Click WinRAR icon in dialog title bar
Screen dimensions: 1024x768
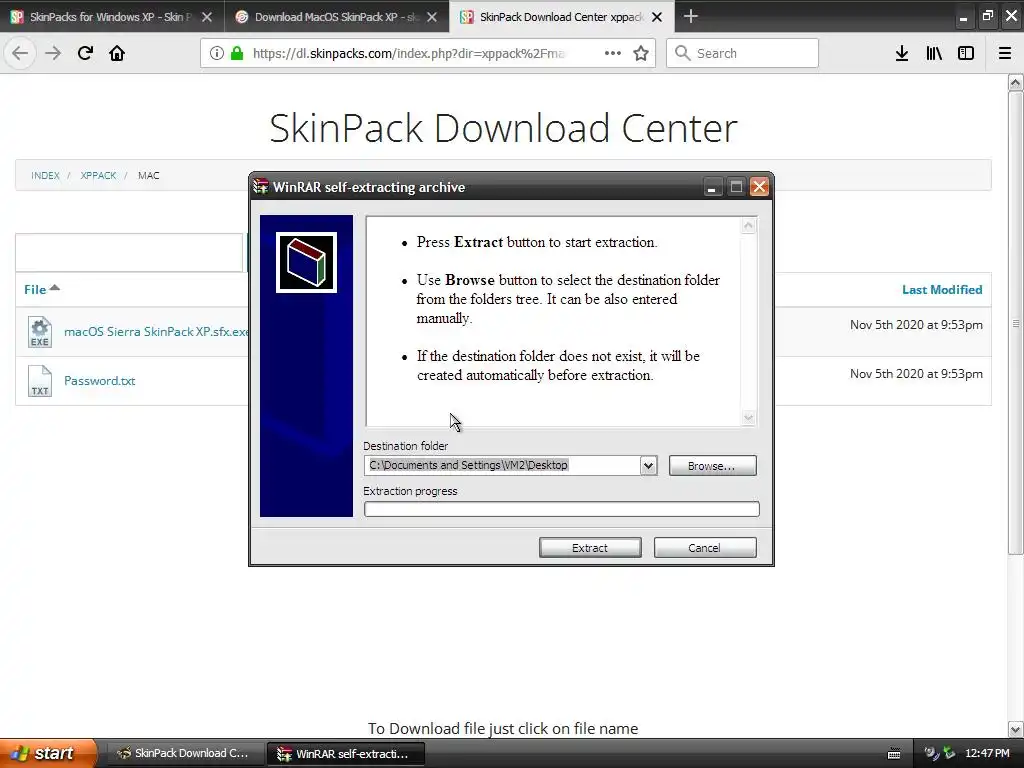point(261,187)
